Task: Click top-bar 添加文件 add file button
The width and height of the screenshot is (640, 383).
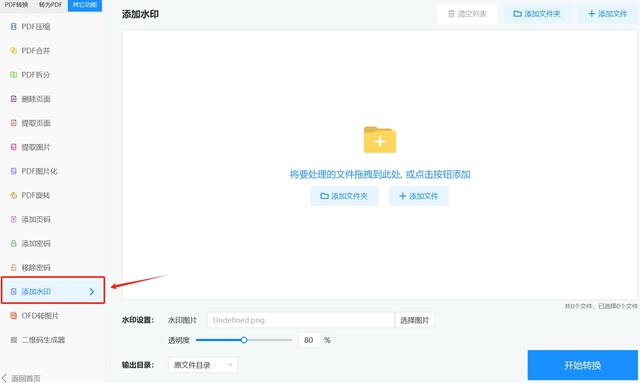Action: (x=607, y=14)
